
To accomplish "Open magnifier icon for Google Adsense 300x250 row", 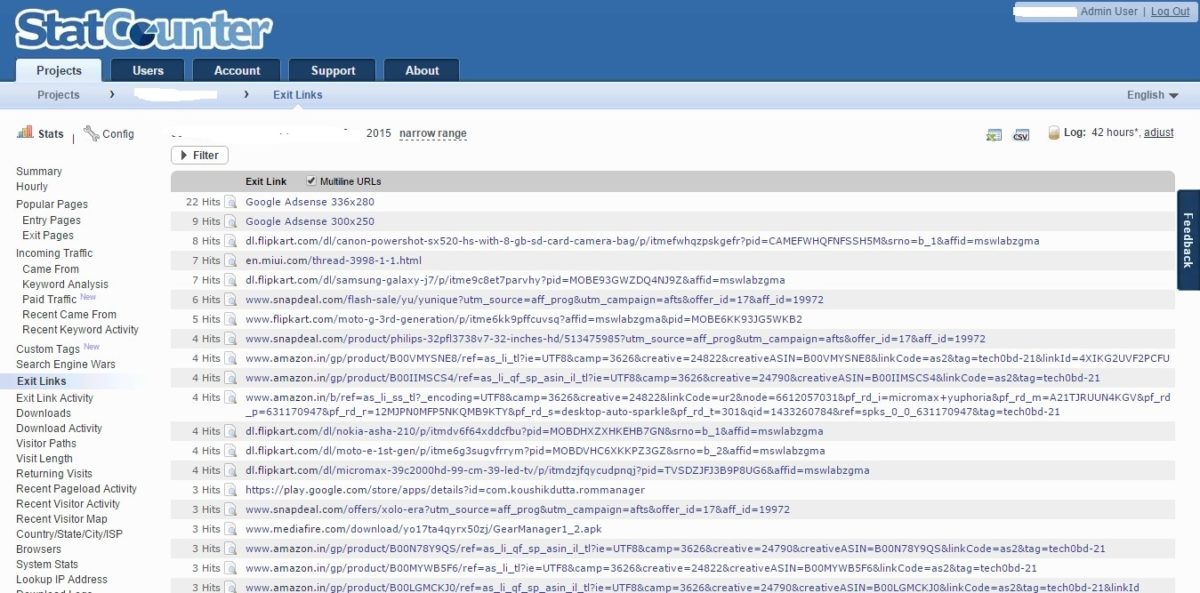I will [x=230, y=222].
